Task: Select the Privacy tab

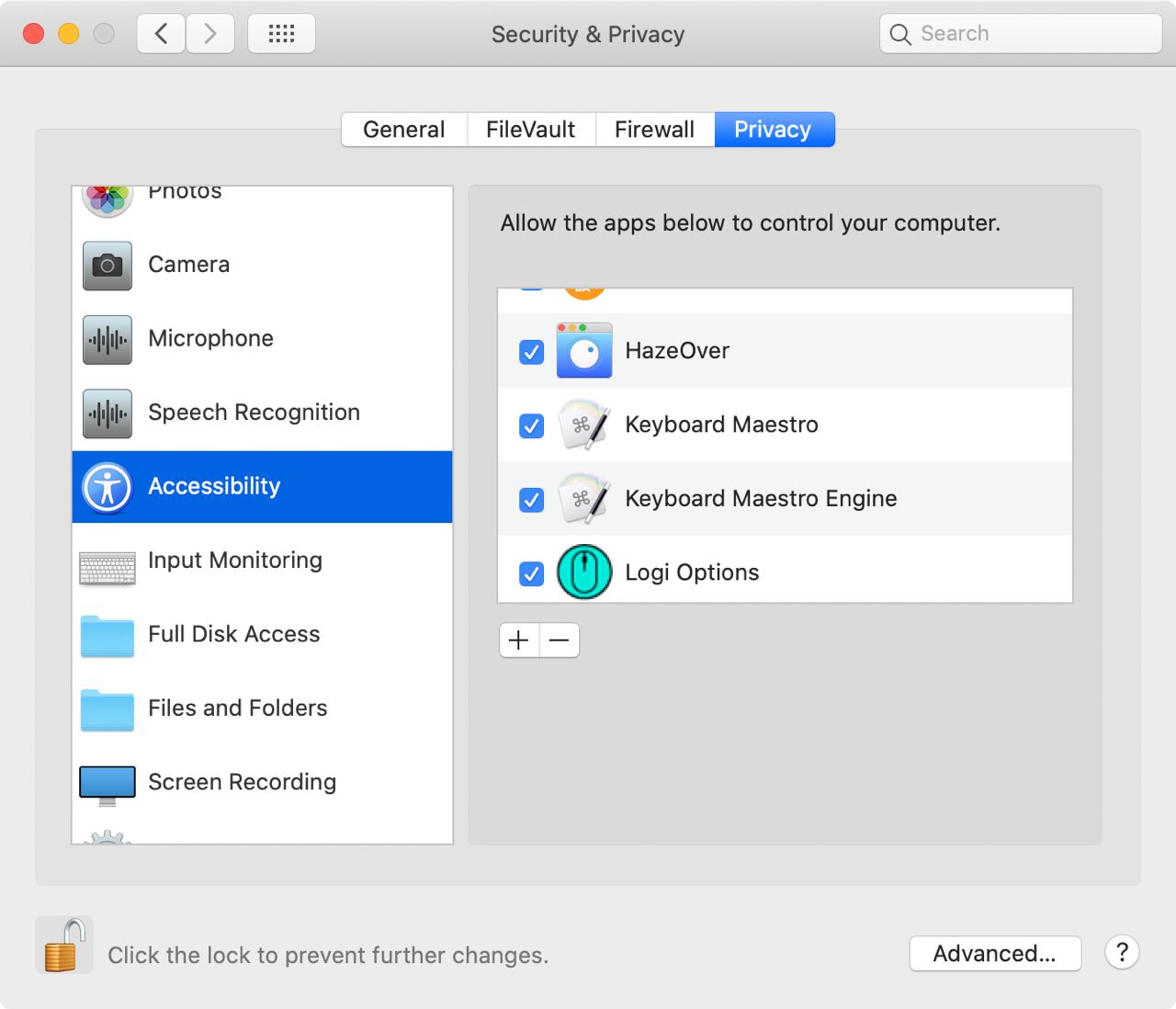Action: pos(774,130)
